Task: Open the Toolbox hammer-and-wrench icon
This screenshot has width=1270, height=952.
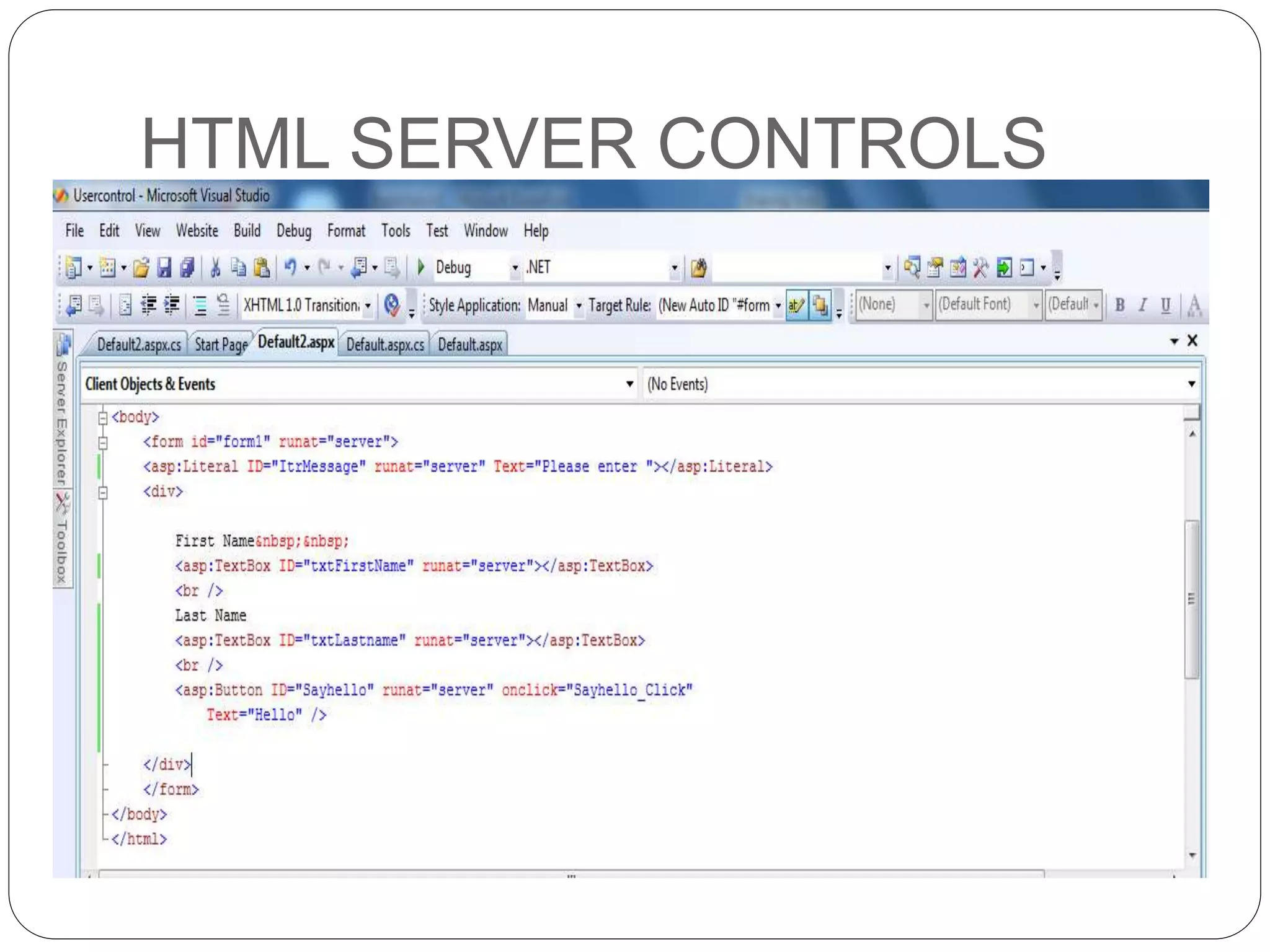Action: pos(981,268)
